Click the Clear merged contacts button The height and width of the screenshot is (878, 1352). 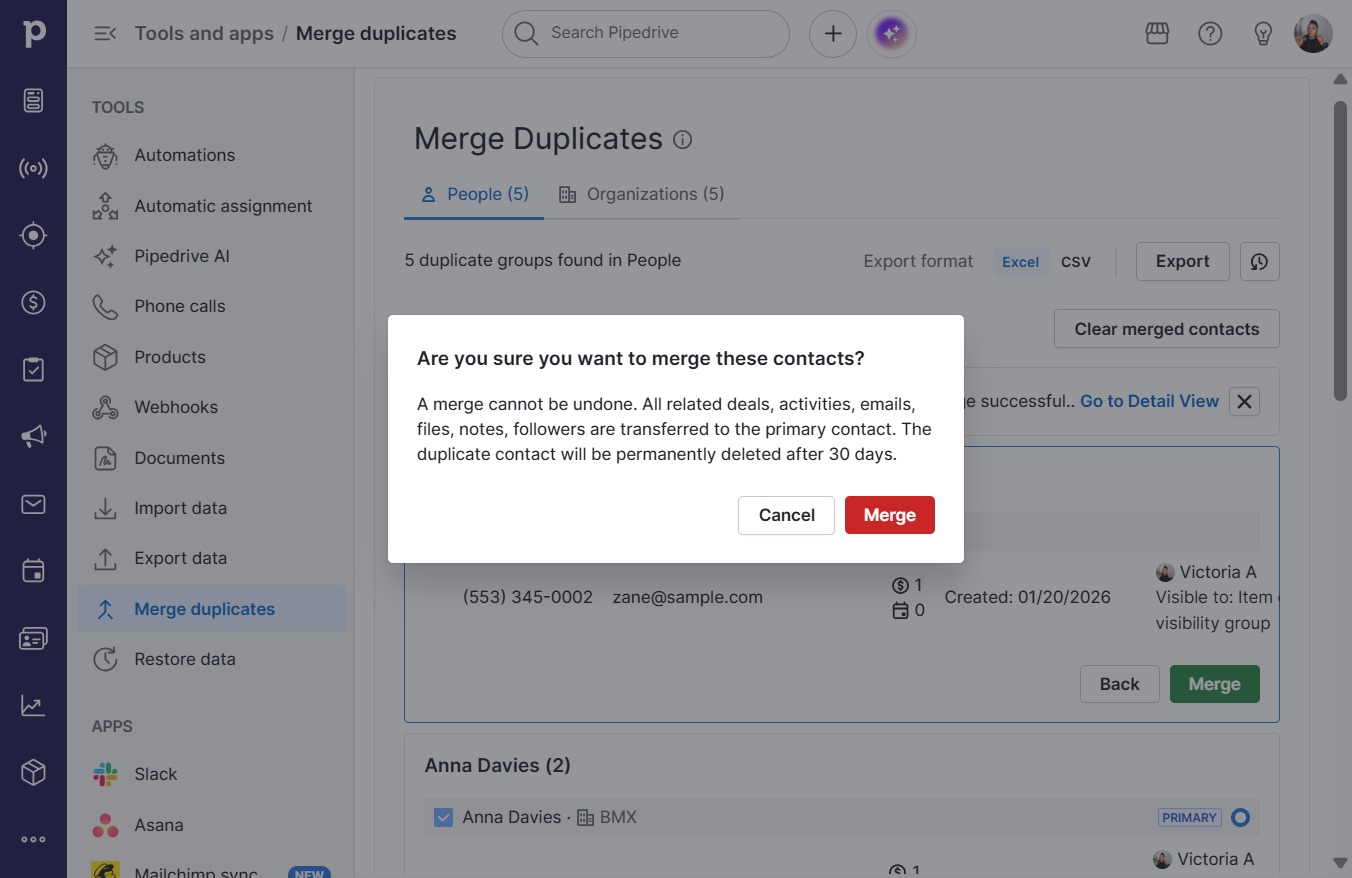tap(1167, 329)
